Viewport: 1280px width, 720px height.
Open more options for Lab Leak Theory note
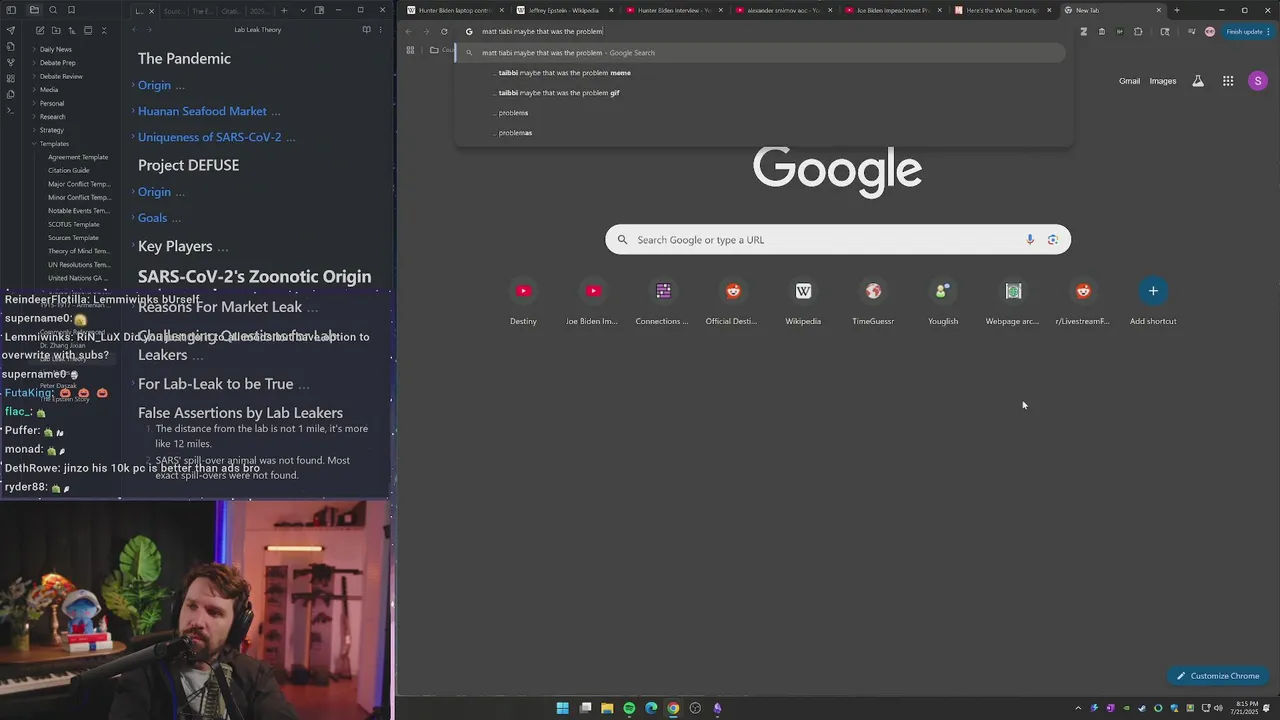click(381, 30)
